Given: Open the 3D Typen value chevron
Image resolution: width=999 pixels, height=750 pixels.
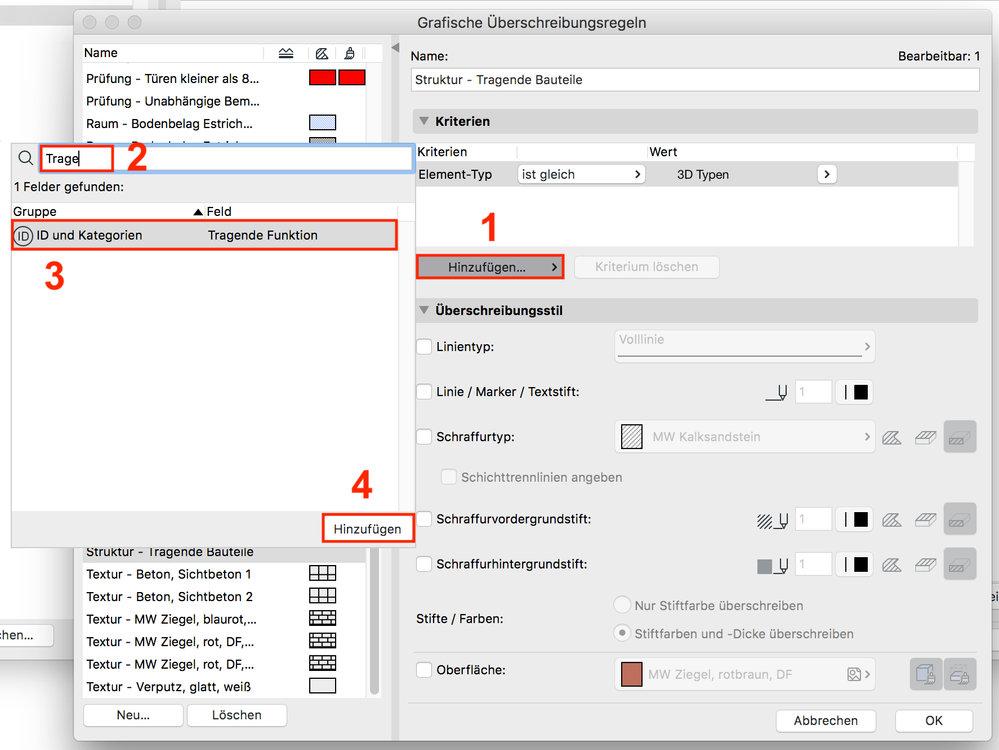Looking at the screenshot, I should (826, 174).
